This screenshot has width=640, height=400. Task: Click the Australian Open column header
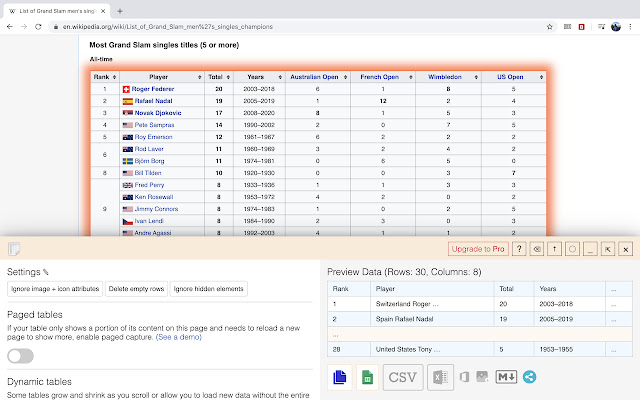(315, 75)
